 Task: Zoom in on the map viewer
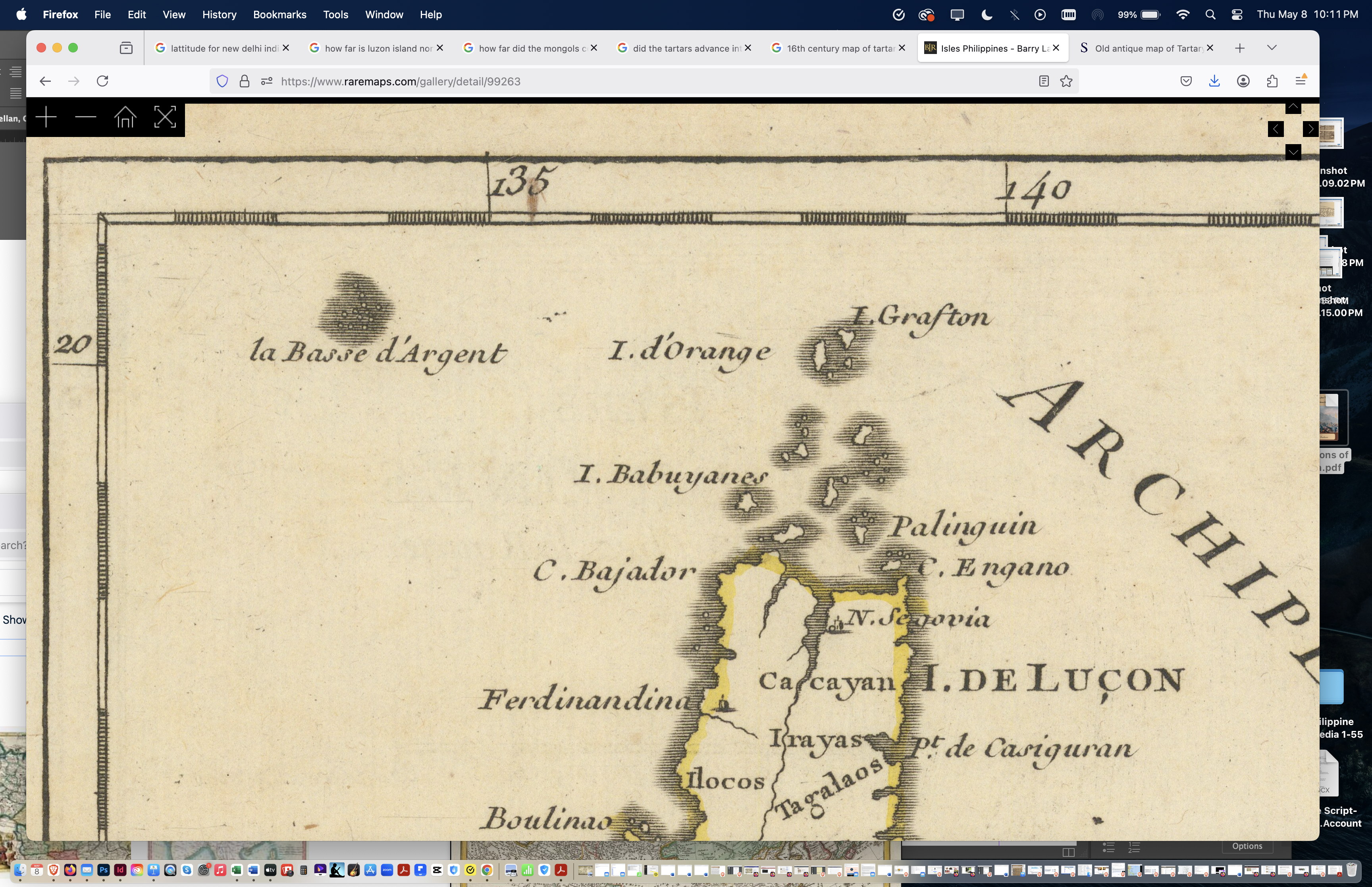[x=46, y=118]
